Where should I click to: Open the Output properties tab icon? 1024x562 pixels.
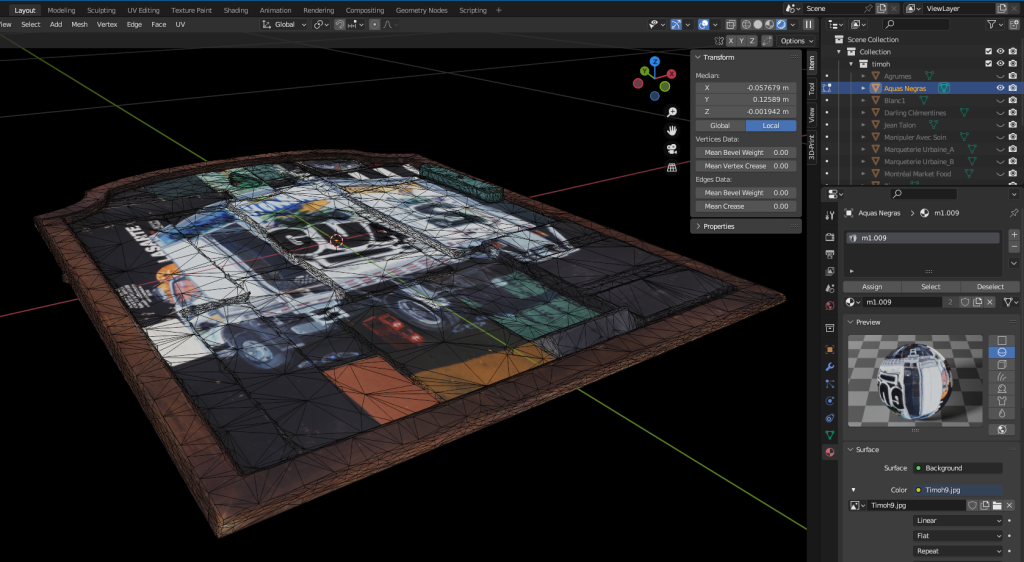pos(829,254)
